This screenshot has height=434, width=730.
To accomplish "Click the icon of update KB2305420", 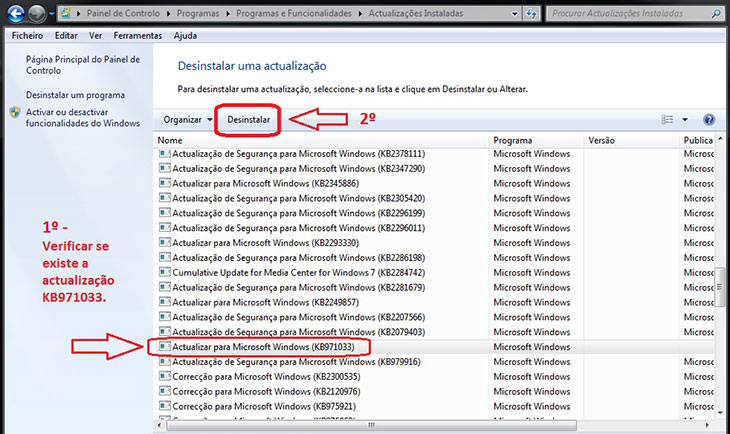I will tap(164, 198).
